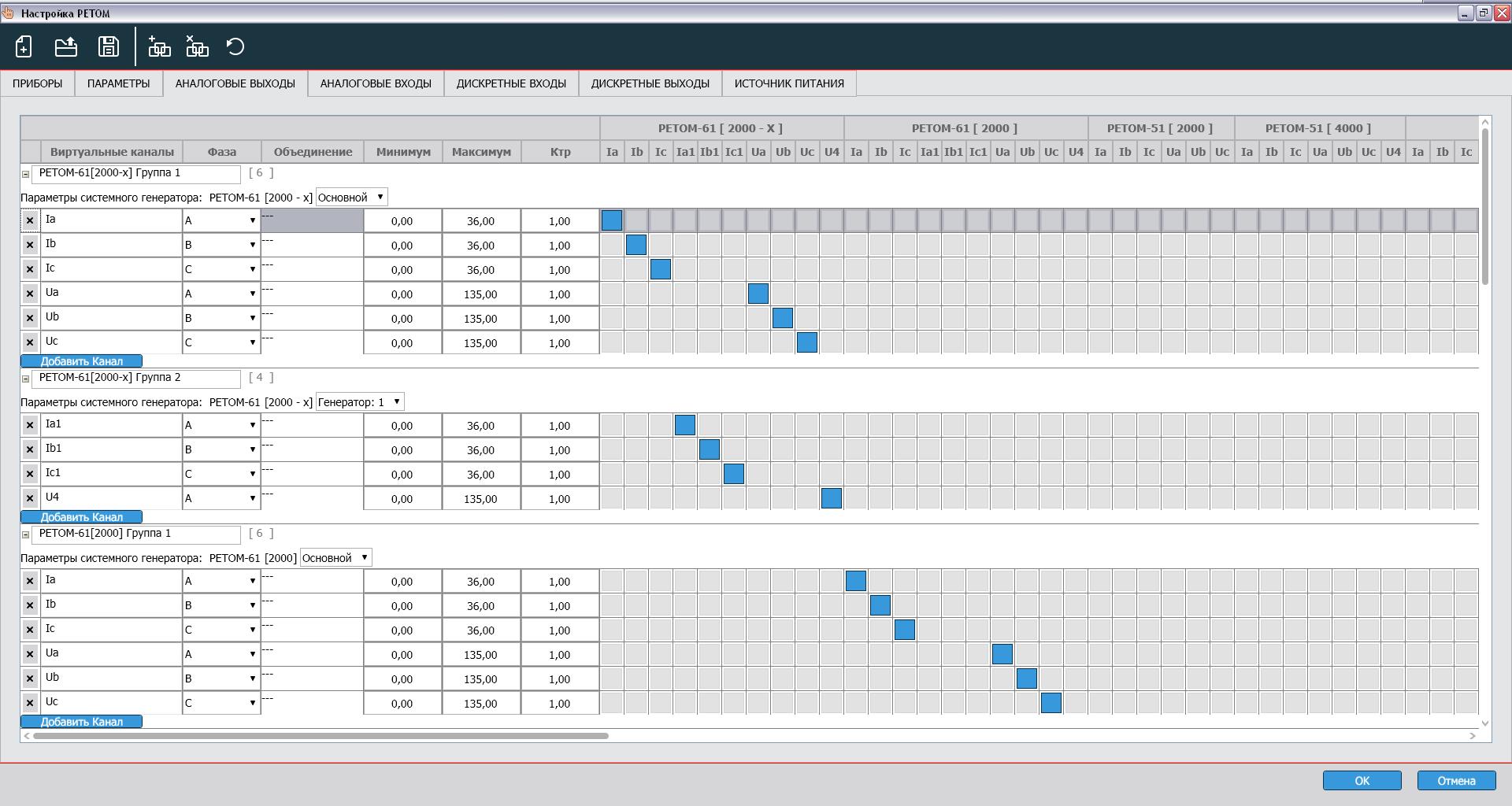Click remove device group toolbar icon

[197, 47]
